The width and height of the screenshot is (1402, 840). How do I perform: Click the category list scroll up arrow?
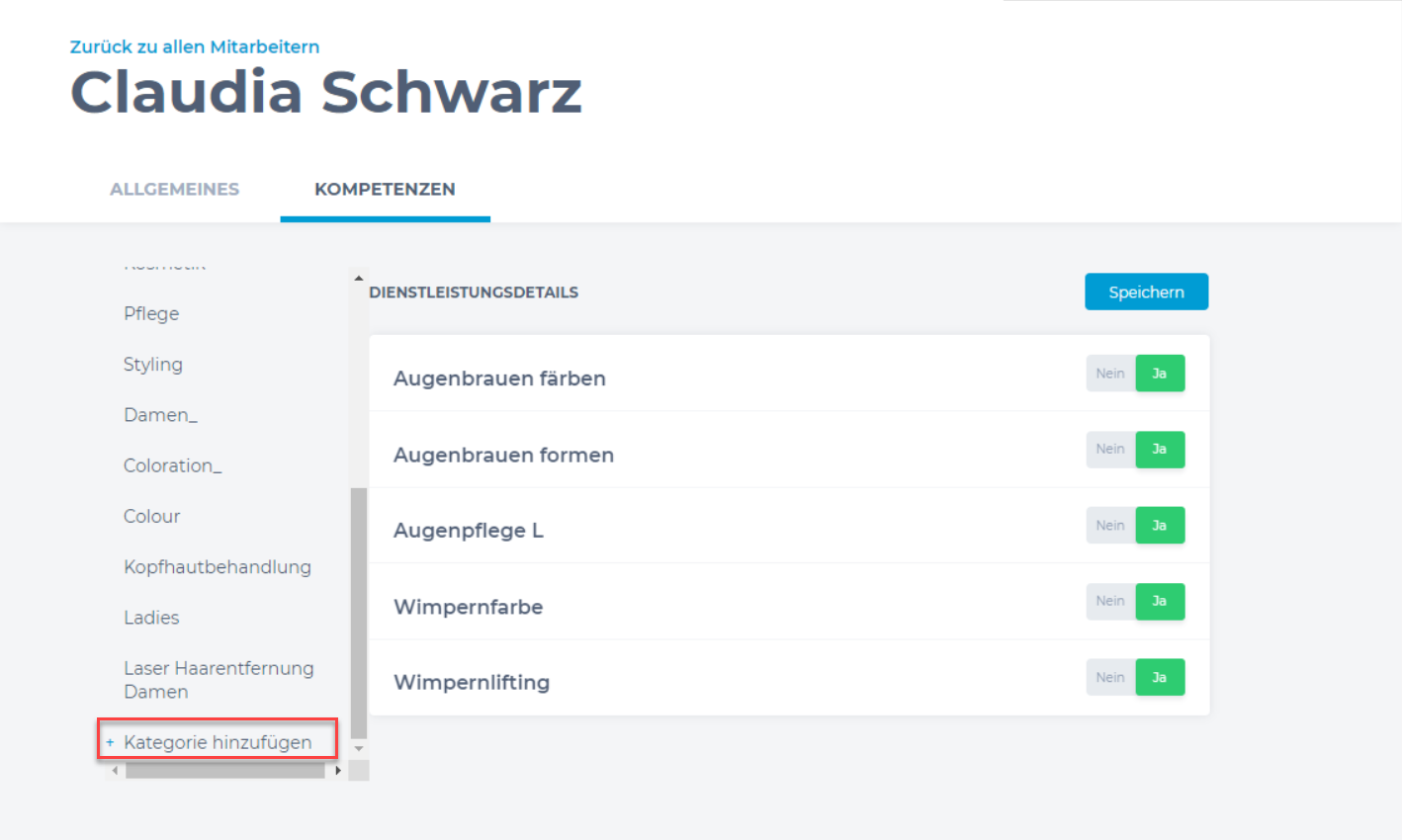pyautogui.click(x=359, y=279)
